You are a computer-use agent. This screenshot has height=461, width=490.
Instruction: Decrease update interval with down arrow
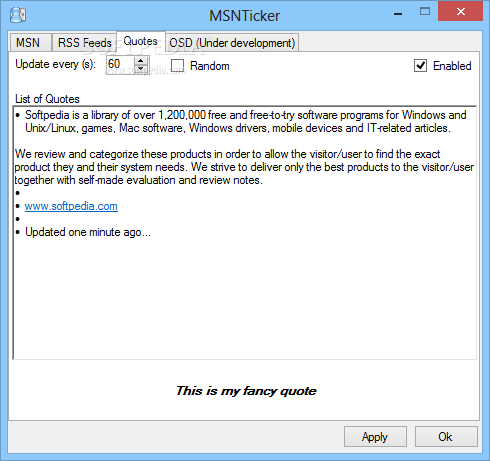point(141,69)
